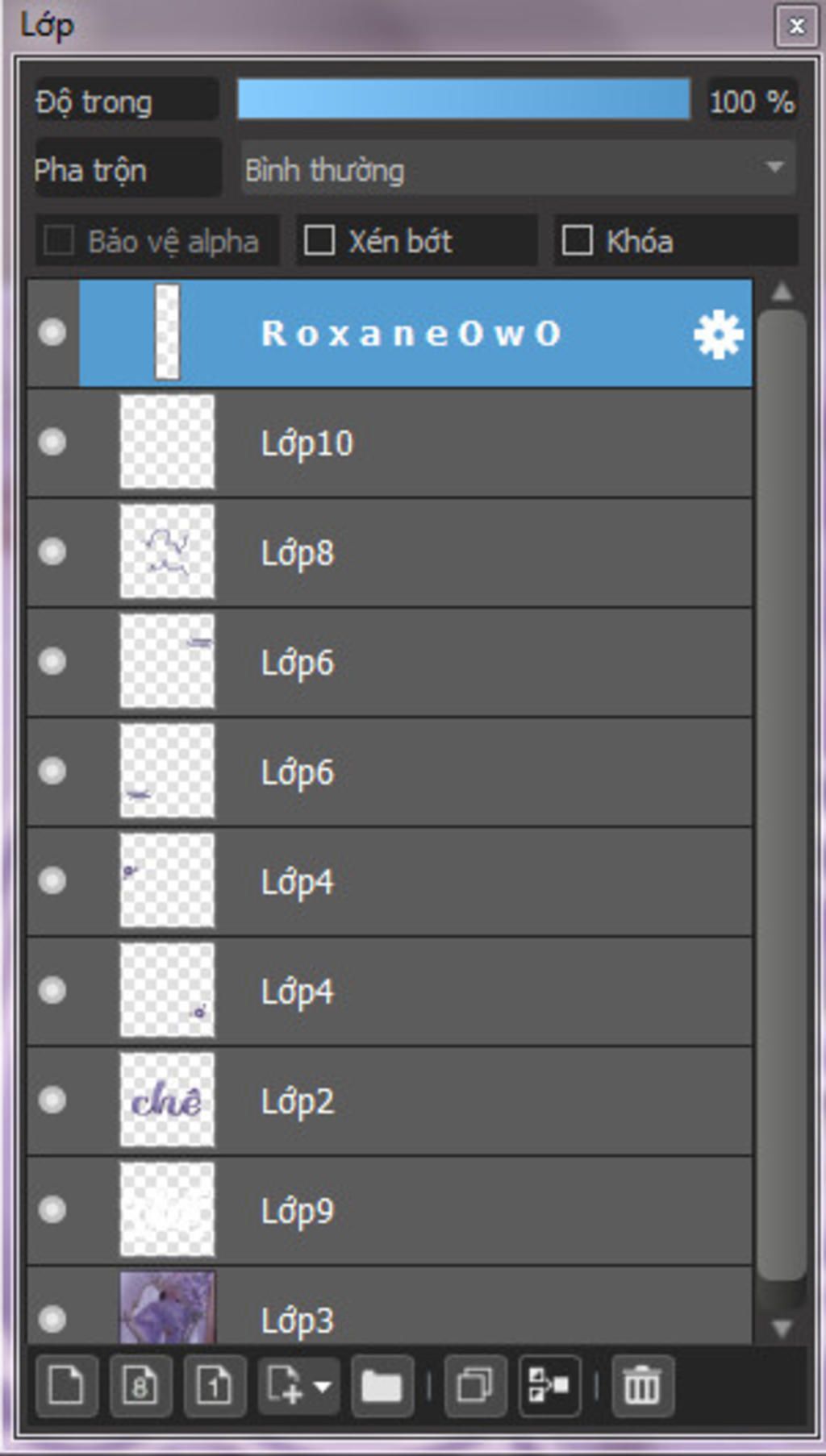
Task: Click the Lớp3 layer thumbnail
Action: [167, 1308]
